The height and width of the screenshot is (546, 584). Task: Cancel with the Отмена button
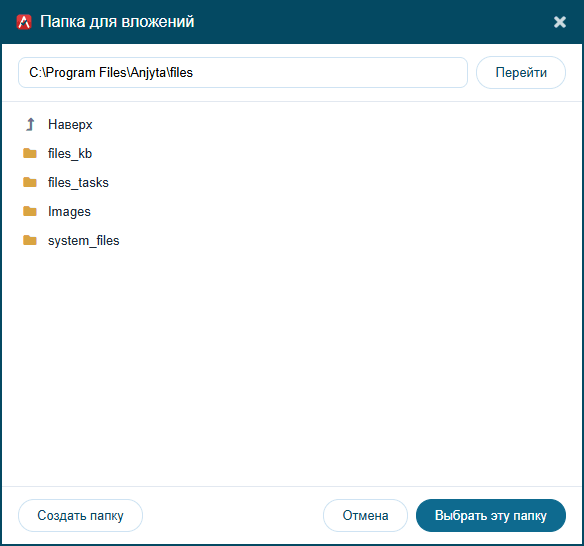click(x=365, y=515)
